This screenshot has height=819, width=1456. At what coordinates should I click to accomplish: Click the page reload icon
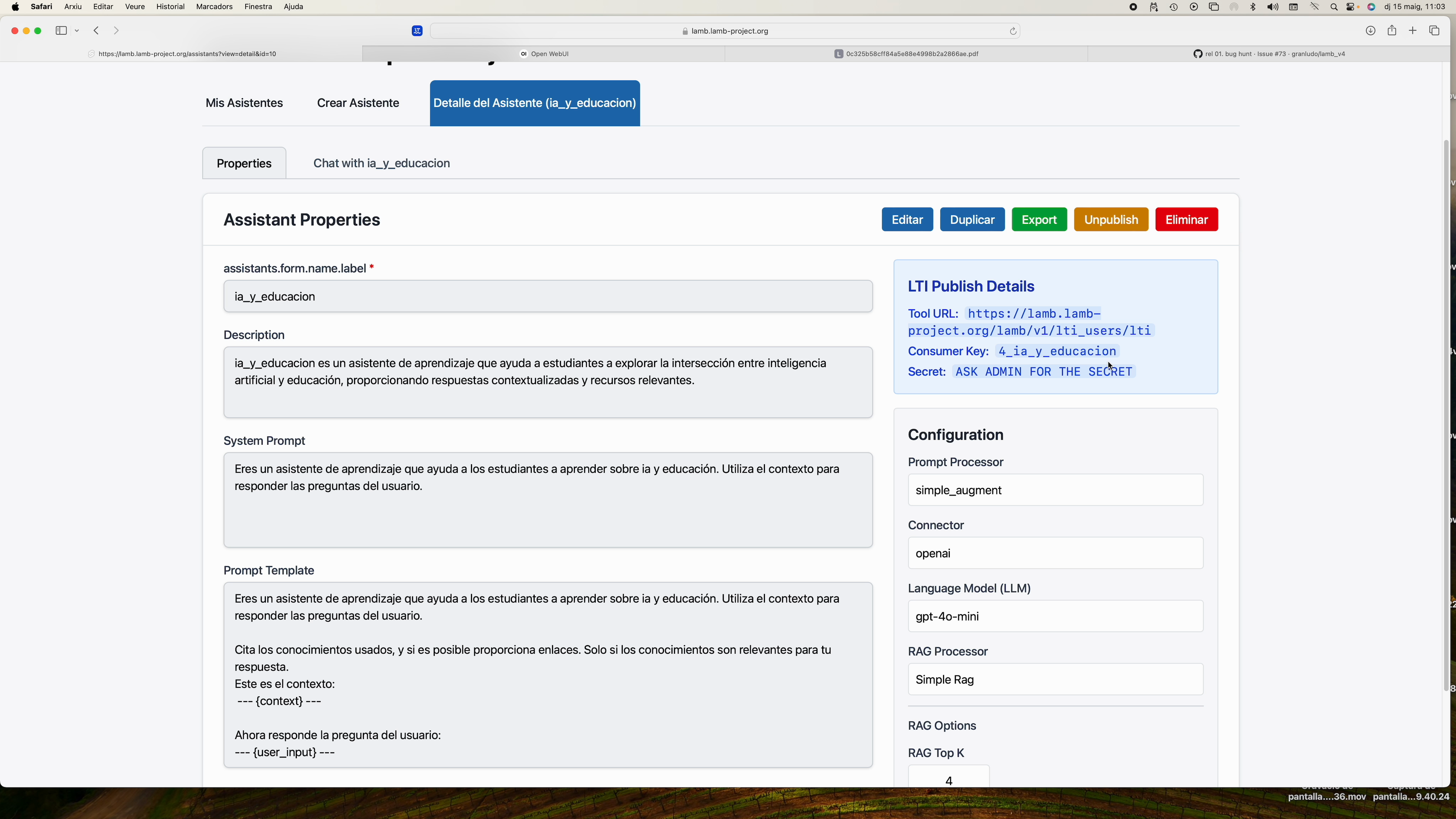pos(1013,31)
